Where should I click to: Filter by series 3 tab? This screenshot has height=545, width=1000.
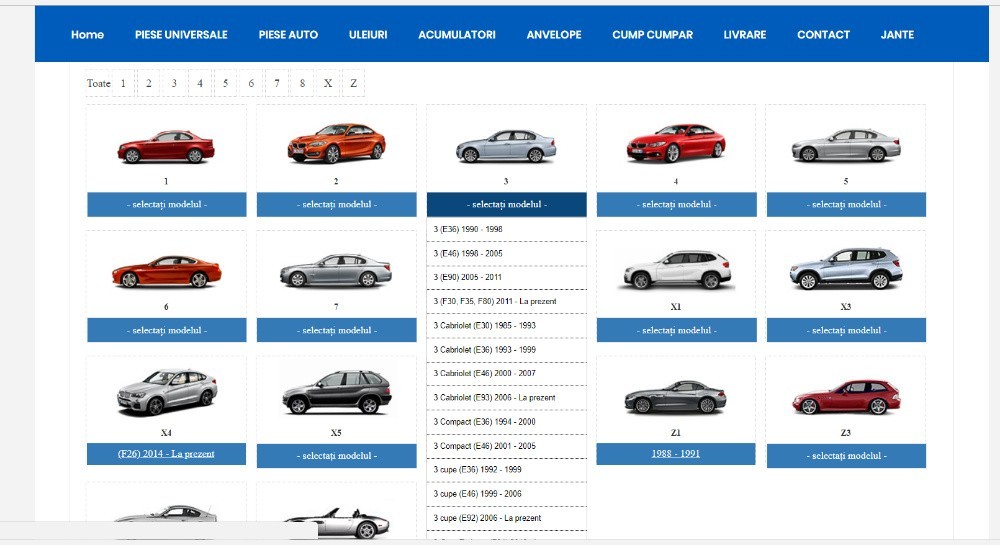(174, 84)
